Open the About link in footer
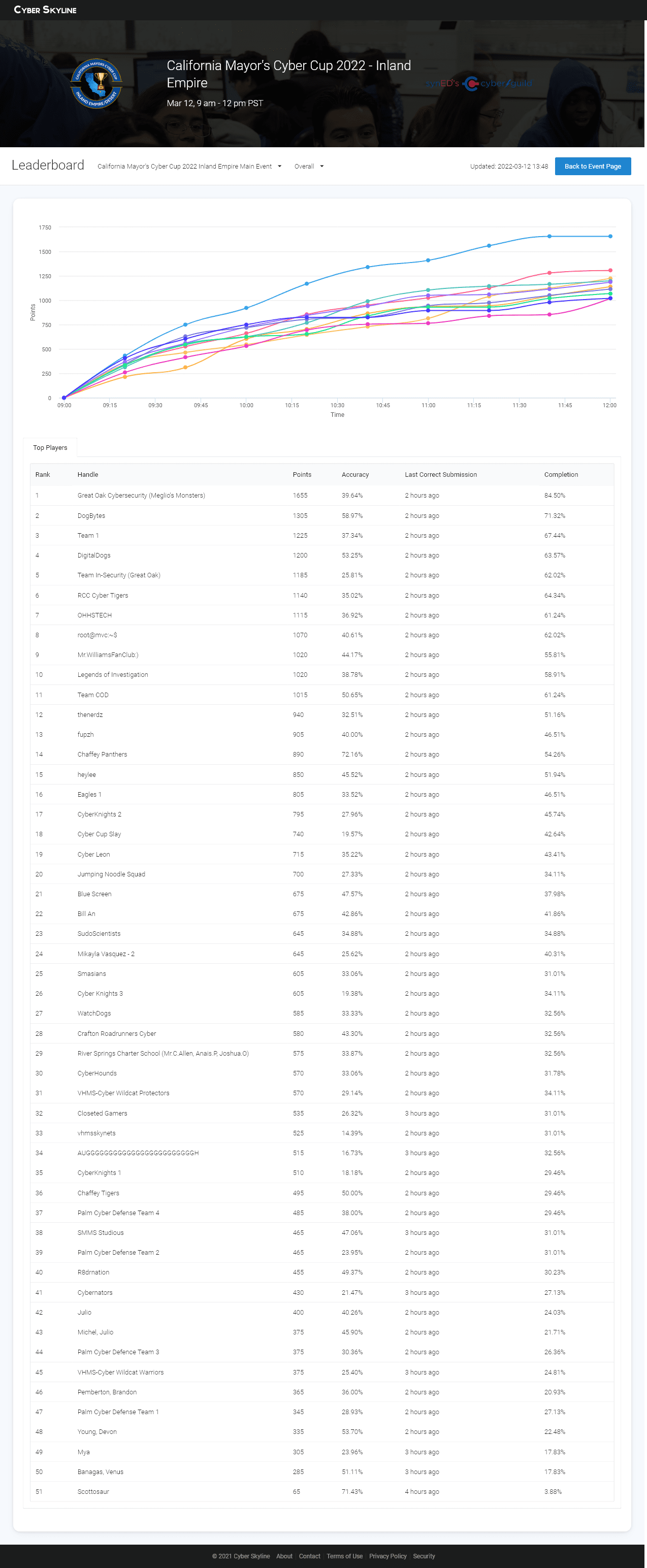This screenshot has height=1568, width=647. pyautogui.click(x=284, y=1556)
